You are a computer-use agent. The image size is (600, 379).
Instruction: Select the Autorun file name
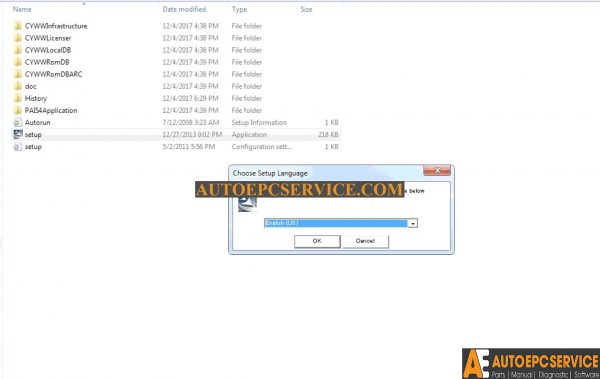coord(38,123)
